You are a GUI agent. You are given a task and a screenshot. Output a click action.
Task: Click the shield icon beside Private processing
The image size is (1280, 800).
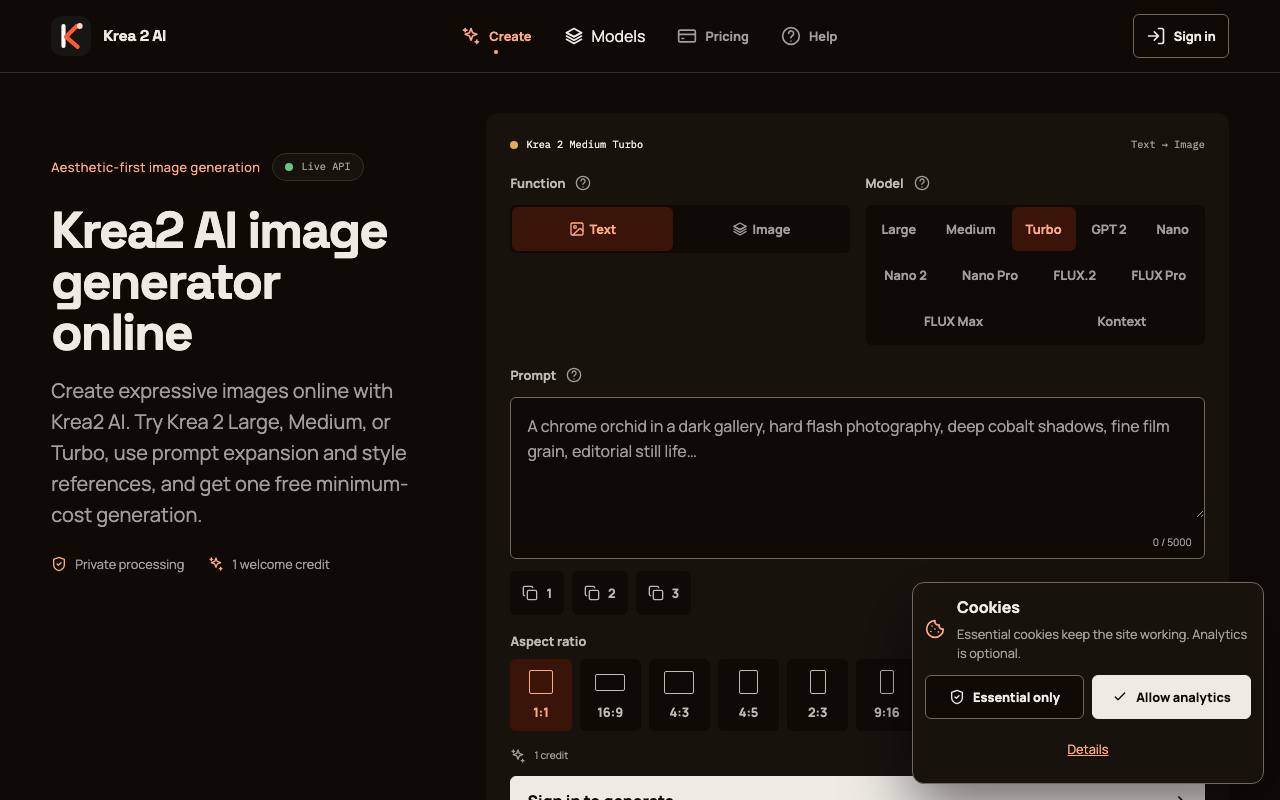pos(59,564)
